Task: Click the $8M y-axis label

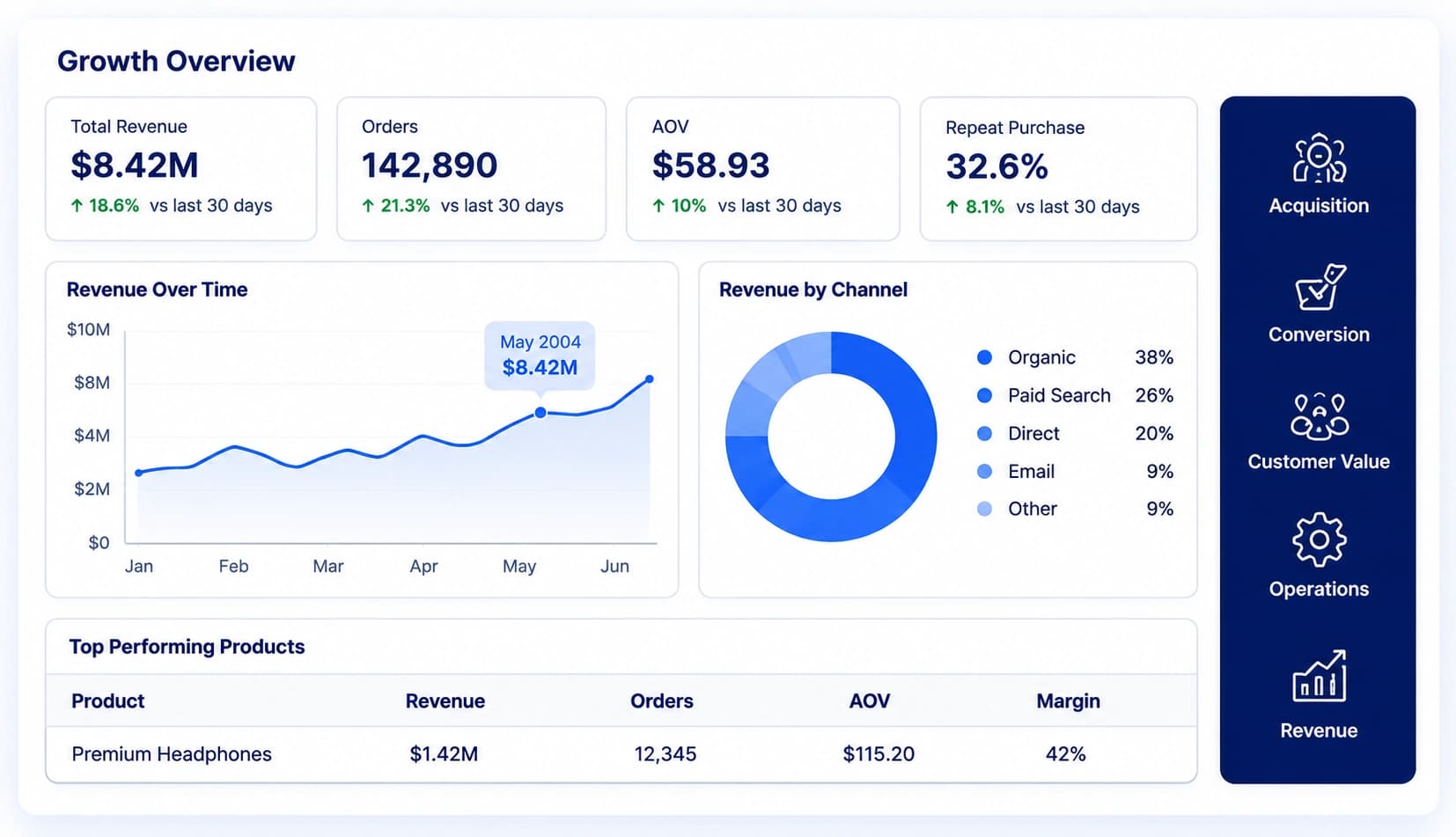Action: pos(92,383)
